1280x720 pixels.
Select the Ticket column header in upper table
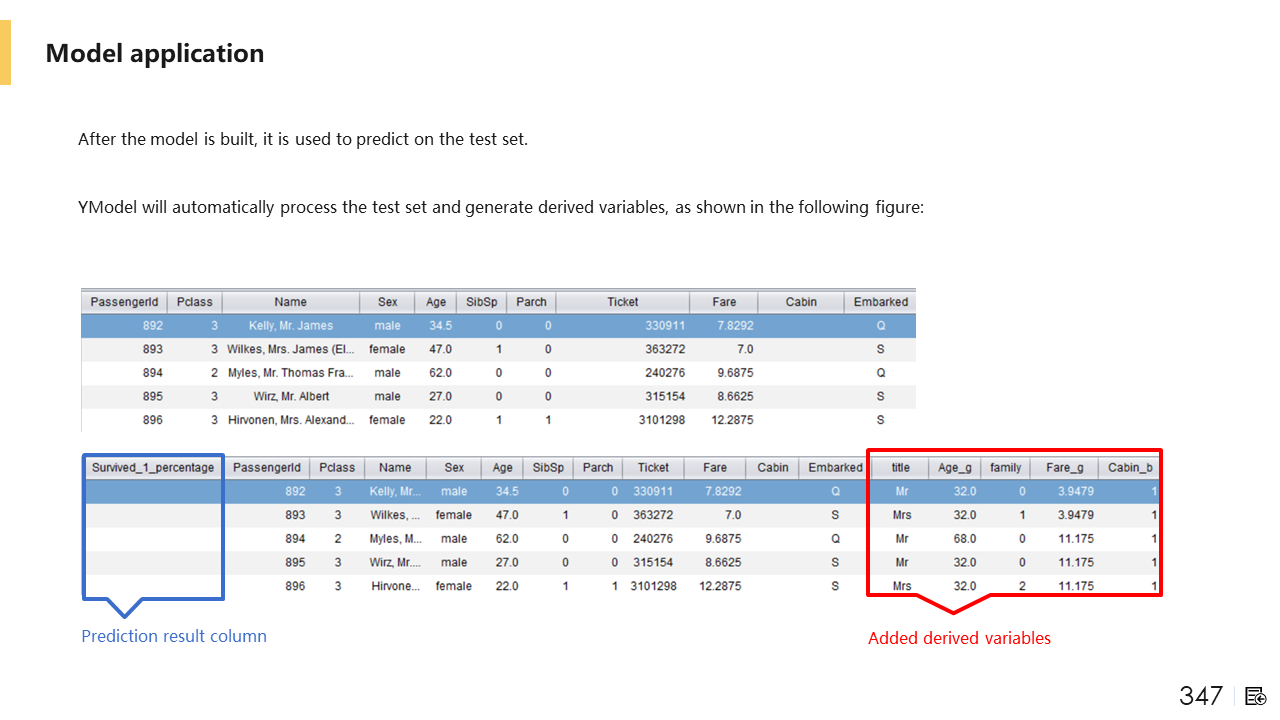pos(622,301)
